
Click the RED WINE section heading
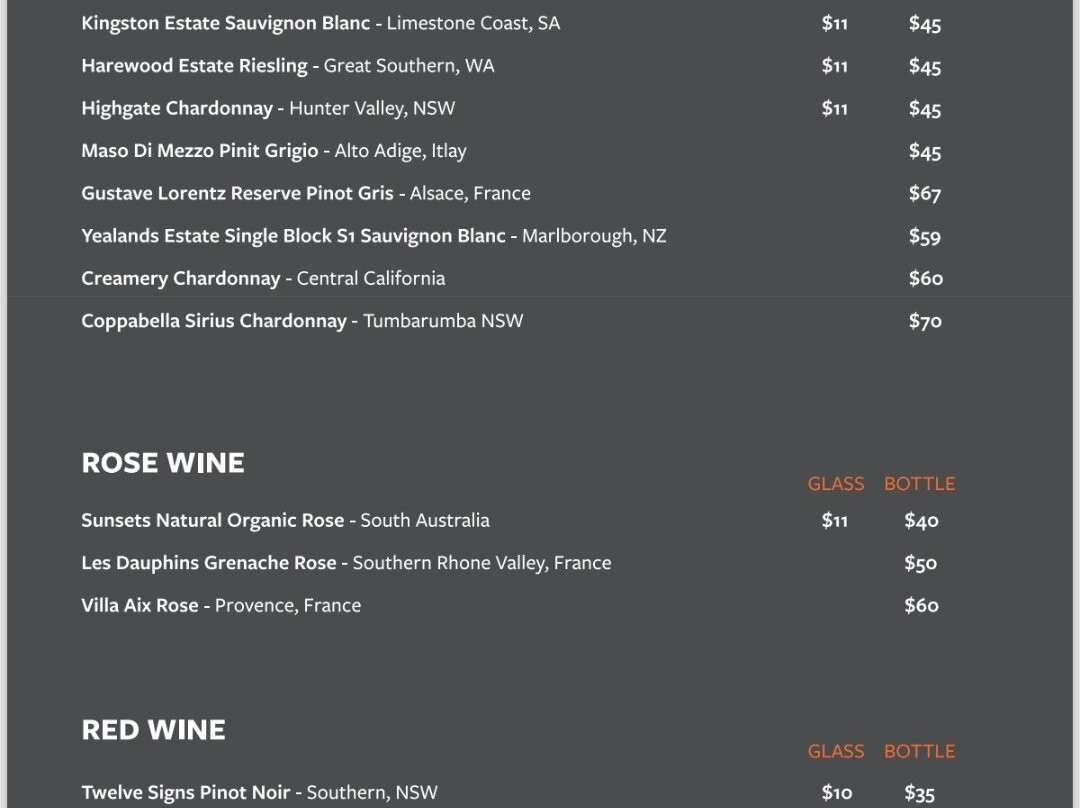[153, 730]
